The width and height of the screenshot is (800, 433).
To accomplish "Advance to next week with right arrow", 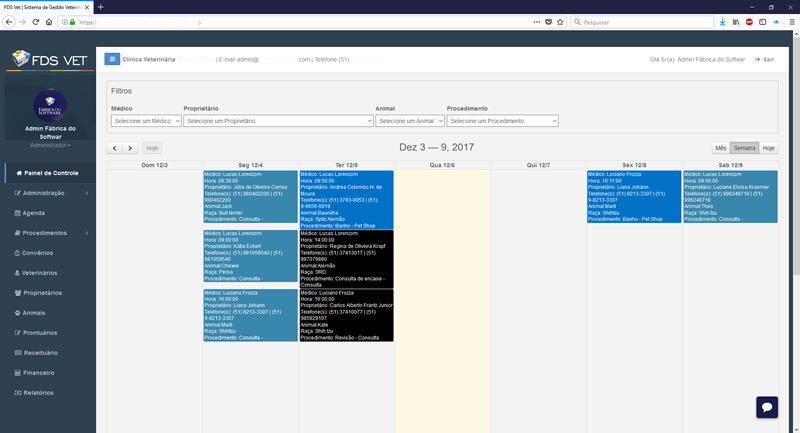I will point(130,148).
